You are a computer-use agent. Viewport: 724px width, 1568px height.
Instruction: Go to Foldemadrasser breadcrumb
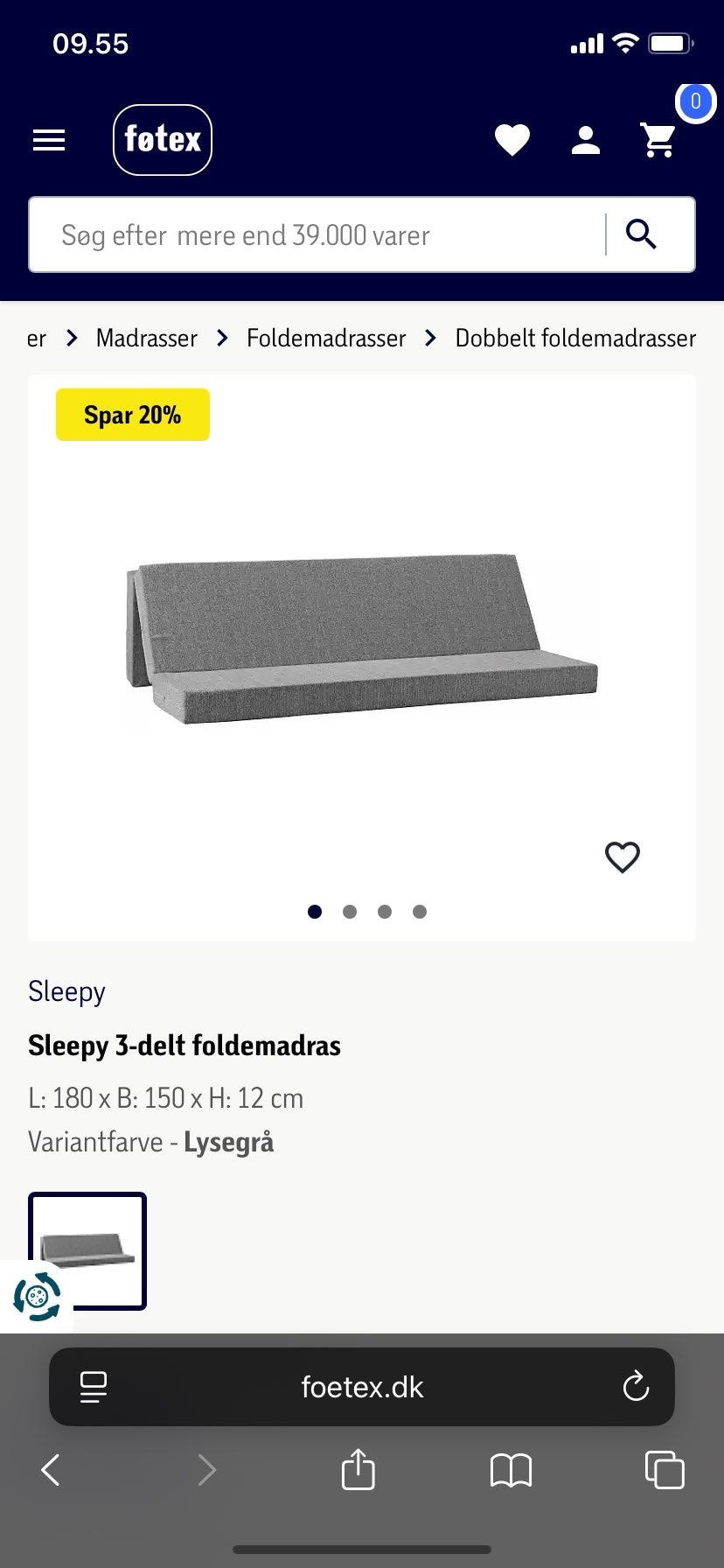pyautogui.click(x=326, y=338)
